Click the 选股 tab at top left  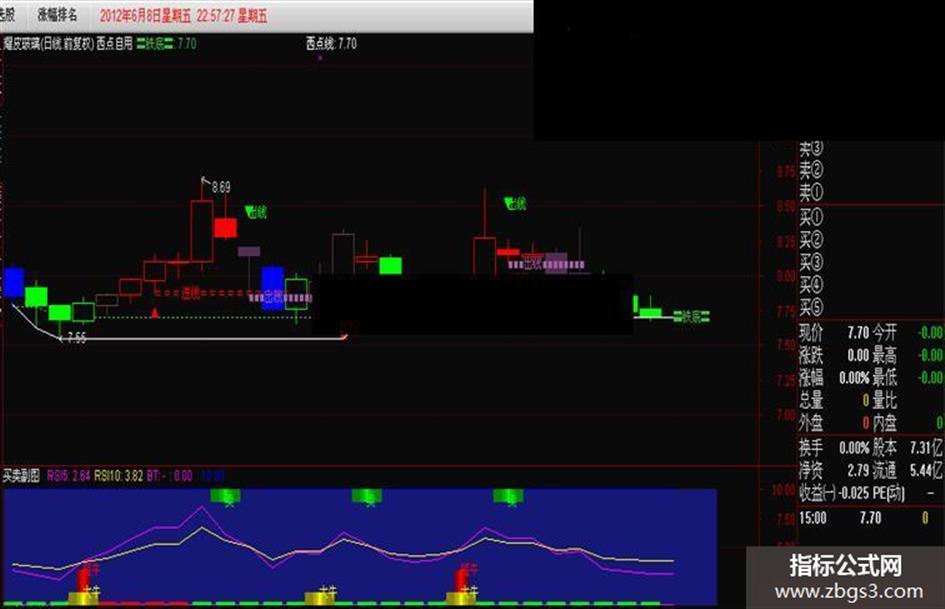(7, 15)
